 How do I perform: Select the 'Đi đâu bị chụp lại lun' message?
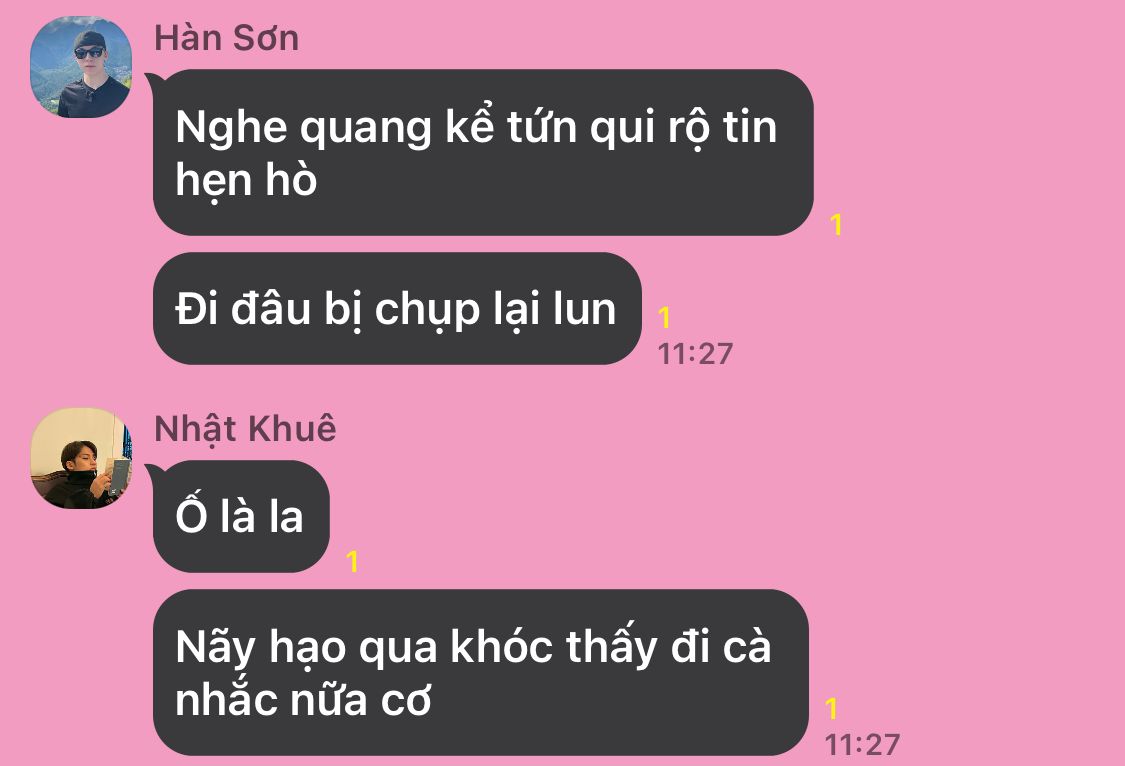point(397,308)
